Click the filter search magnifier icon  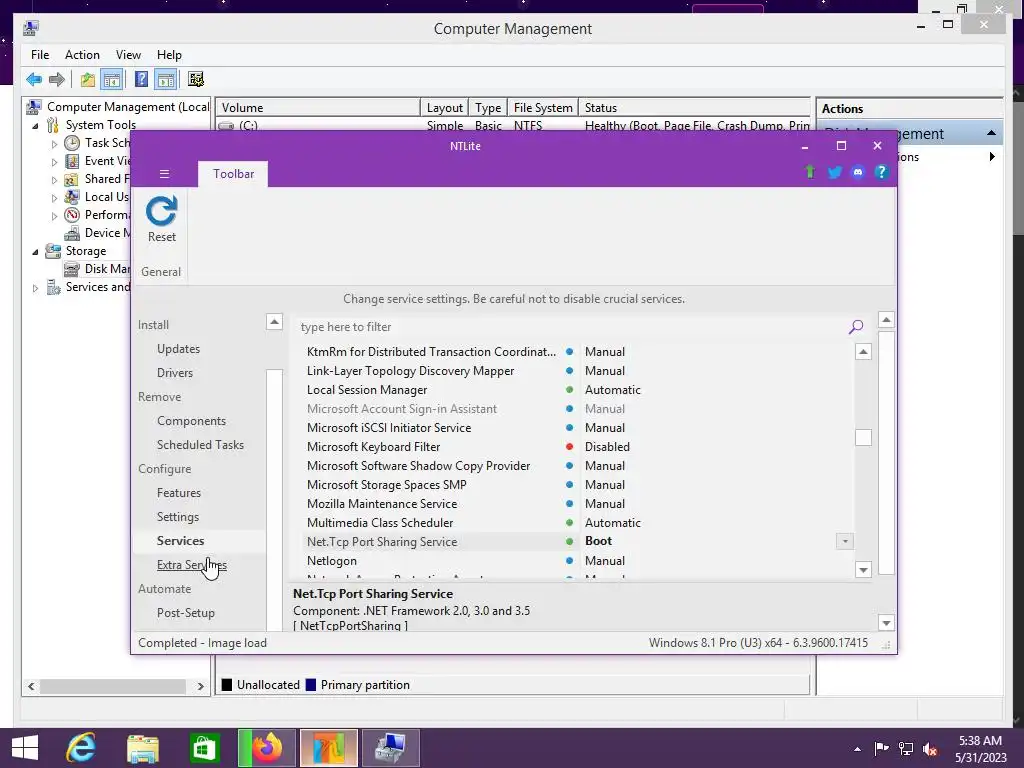pos(856,327)
